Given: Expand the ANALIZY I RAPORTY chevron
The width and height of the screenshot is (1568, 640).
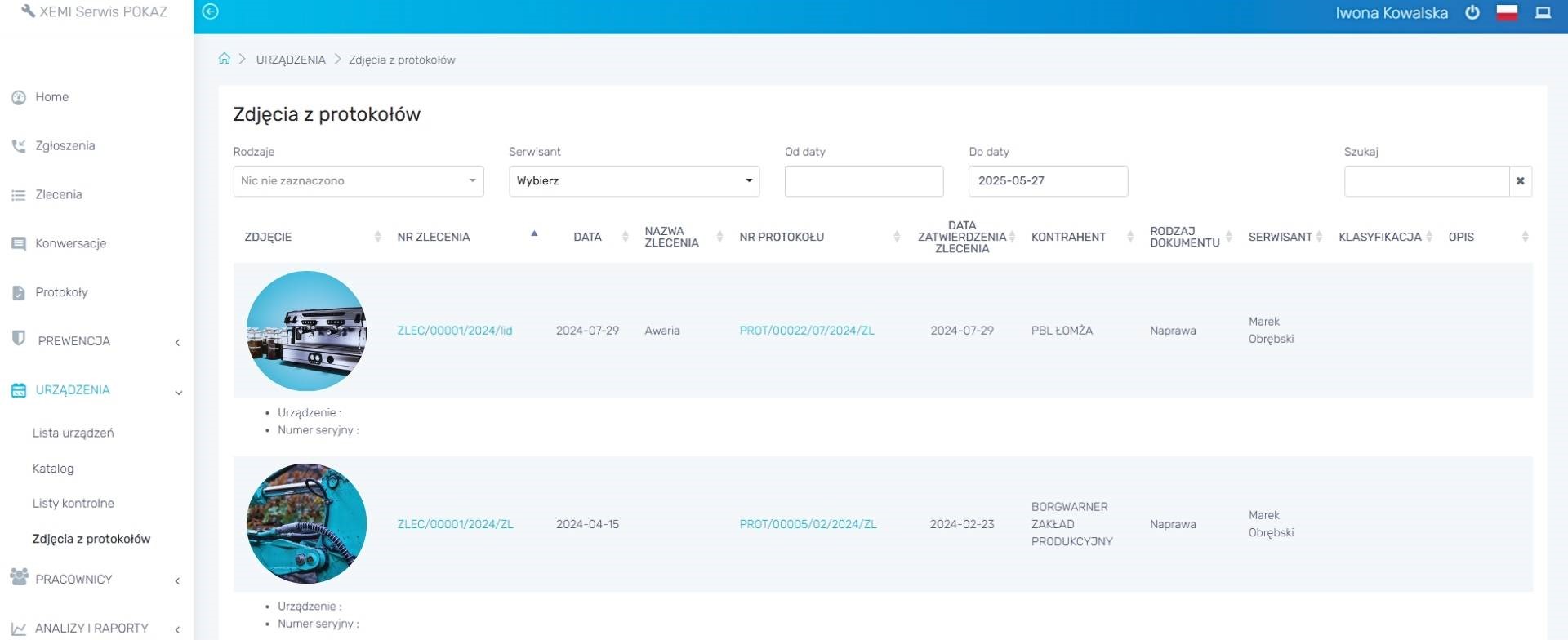Looking at the screenshot, I should (x=177, y=629).
